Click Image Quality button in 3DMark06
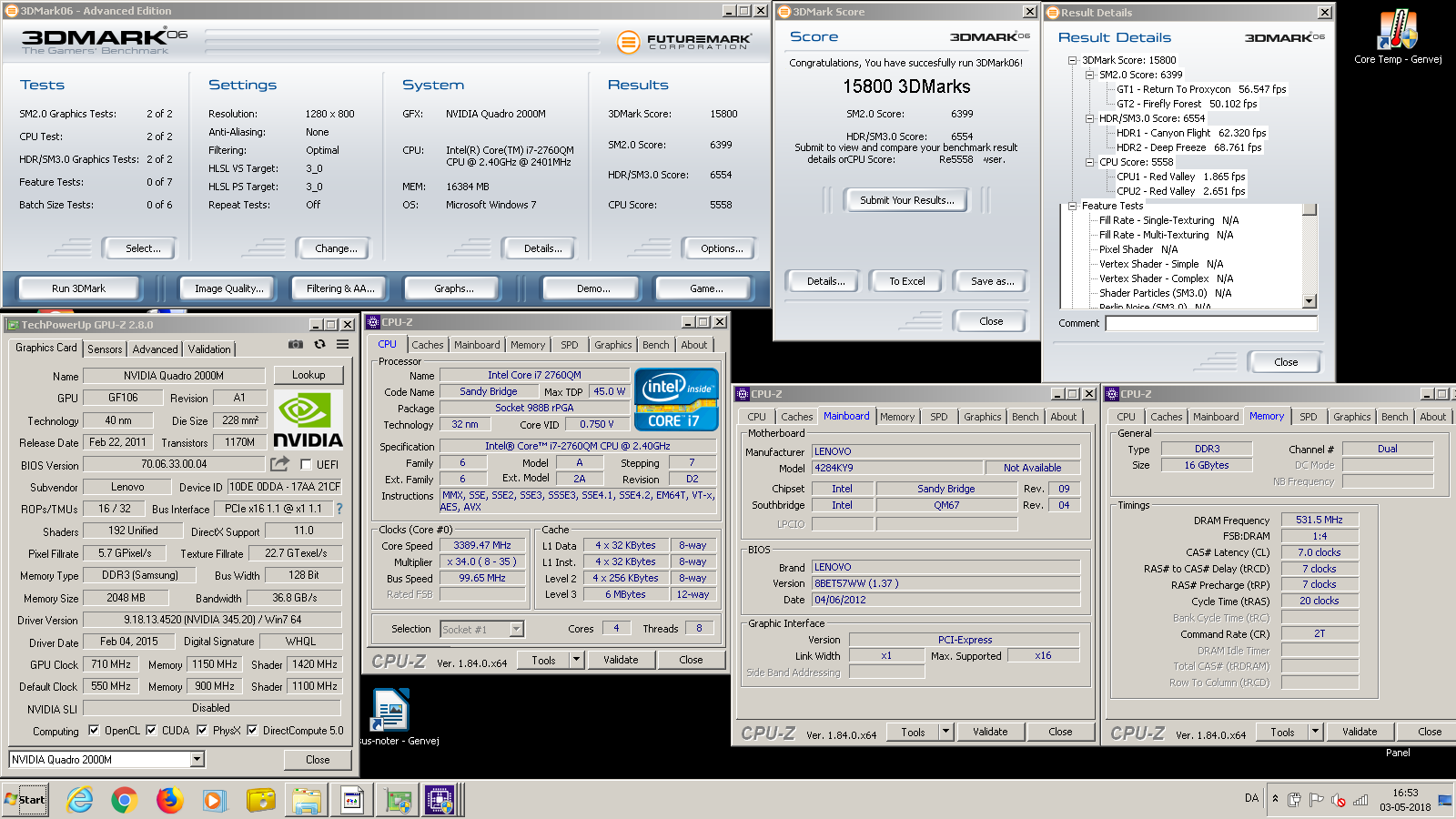 228,288
